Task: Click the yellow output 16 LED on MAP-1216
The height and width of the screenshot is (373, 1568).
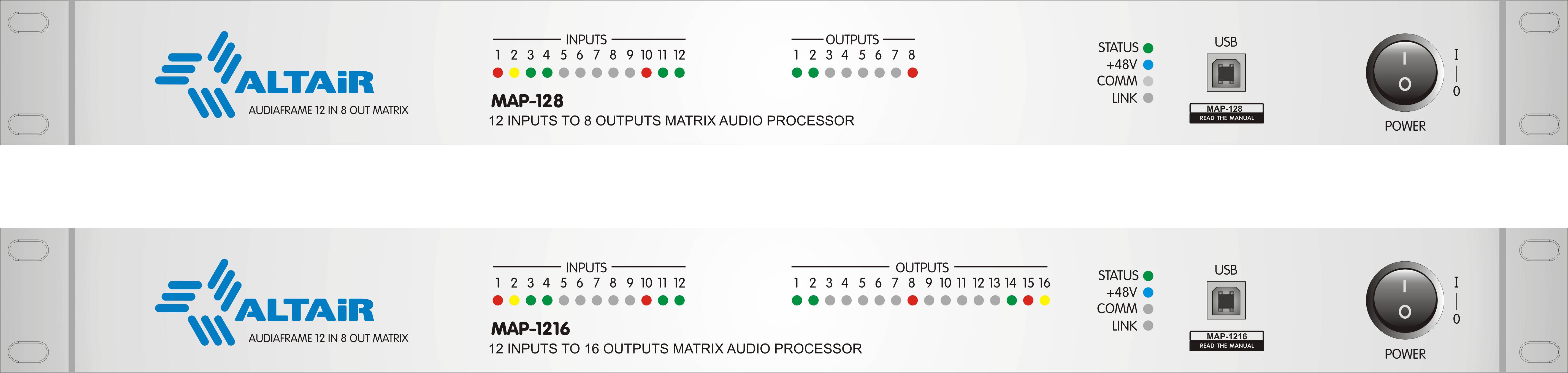Action: click(1044, 300)
